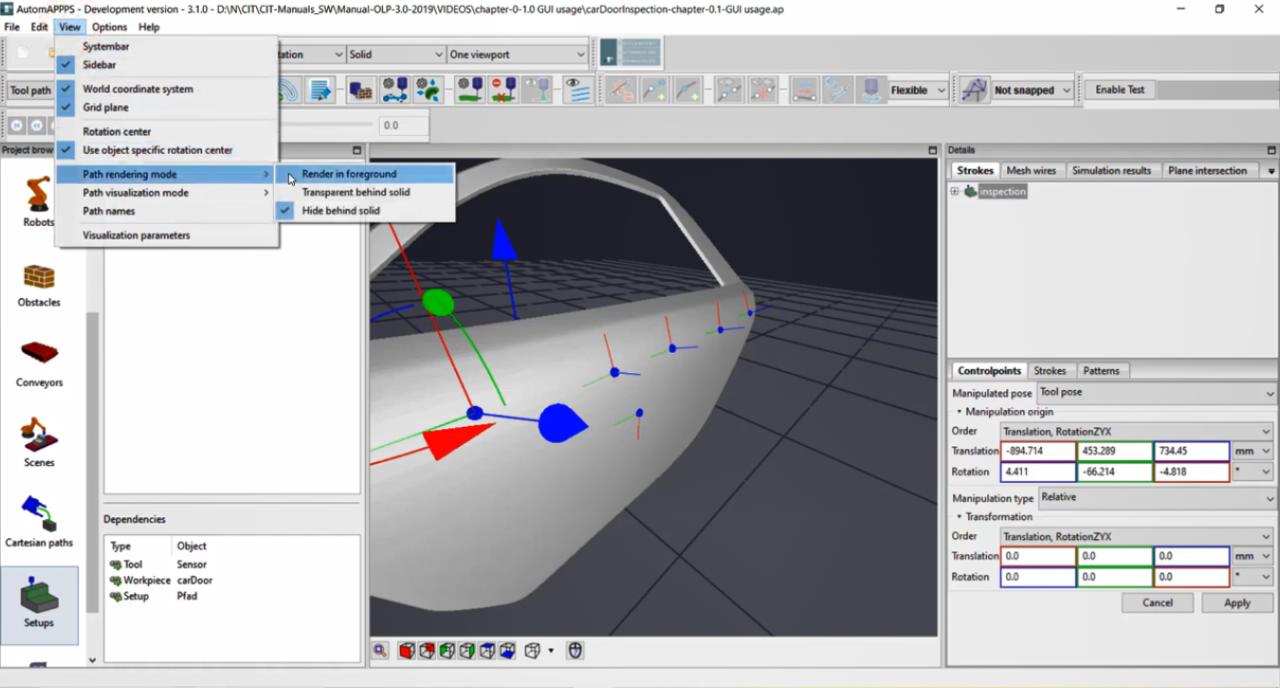Open the Not snapped dropdown
This screenshot has width=1280, height=688.
pyautogui.click(x=1031, y=90)
